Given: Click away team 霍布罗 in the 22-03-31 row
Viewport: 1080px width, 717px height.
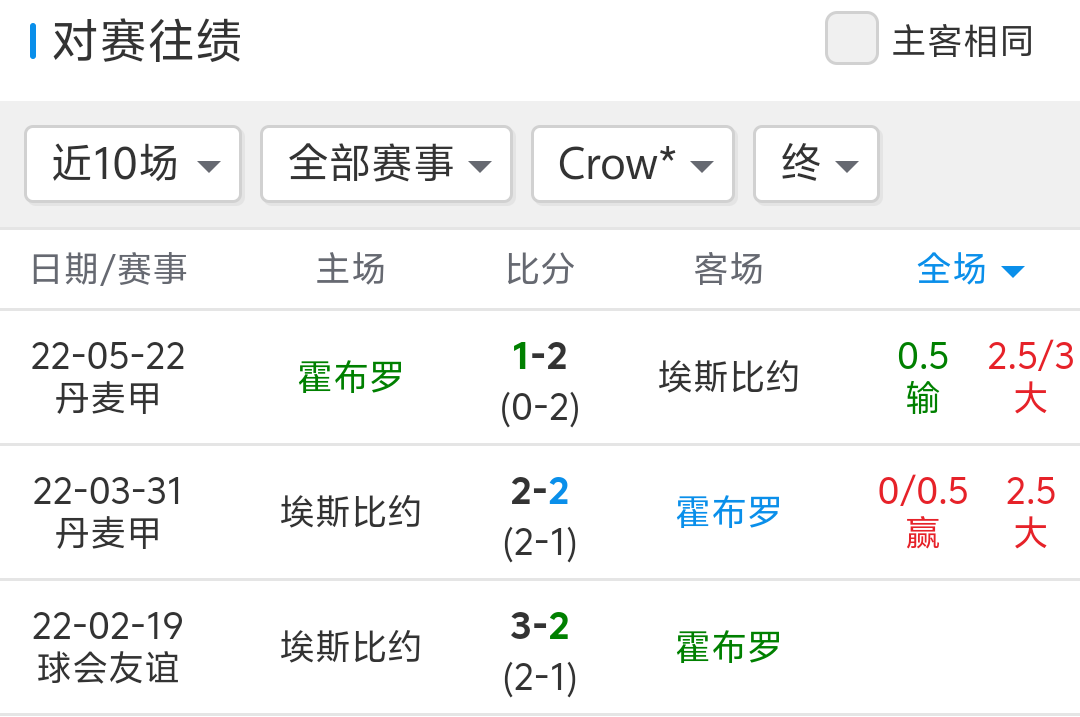Looking at the screenshot, I should (x=728, y=512).
